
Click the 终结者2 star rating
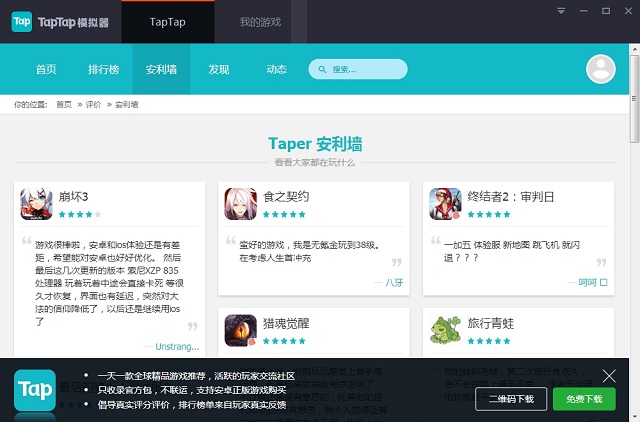pos(489,214)
